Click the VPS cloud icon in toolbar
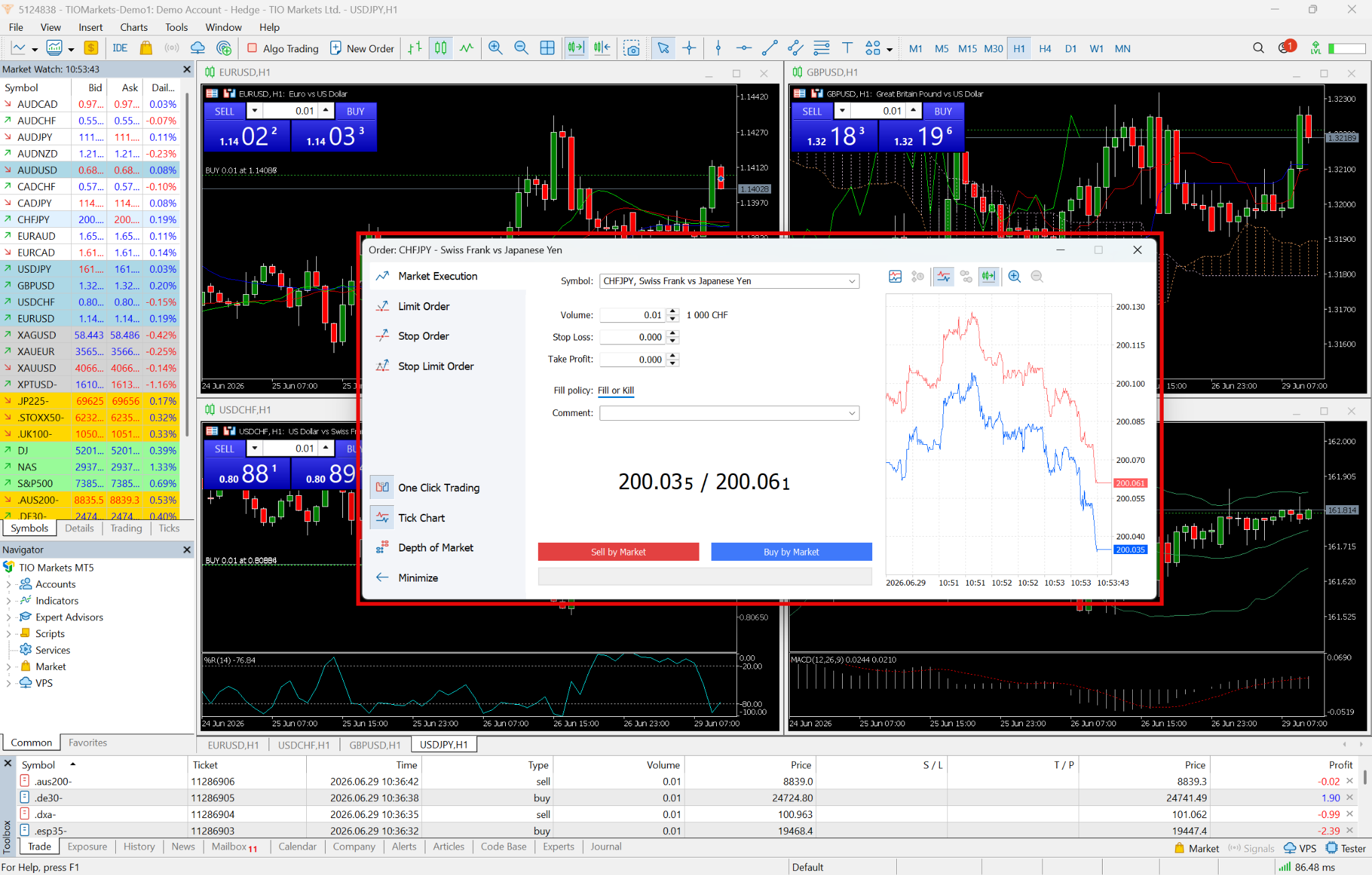This screenshot has width=1372, height=875. pos(198,48)
